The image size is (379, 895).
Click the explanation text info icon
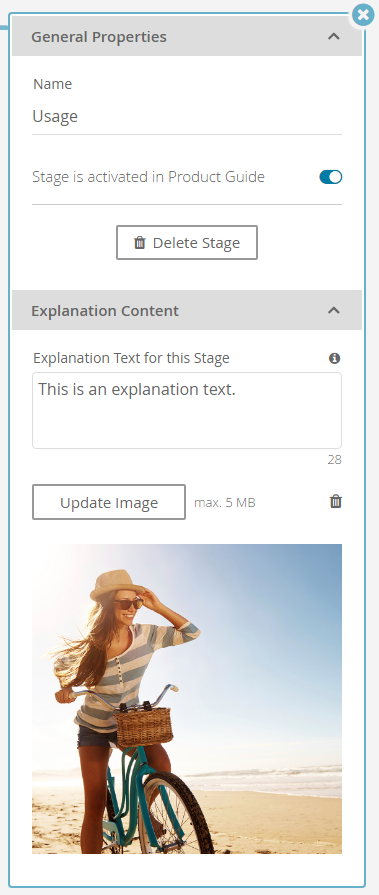335,358
